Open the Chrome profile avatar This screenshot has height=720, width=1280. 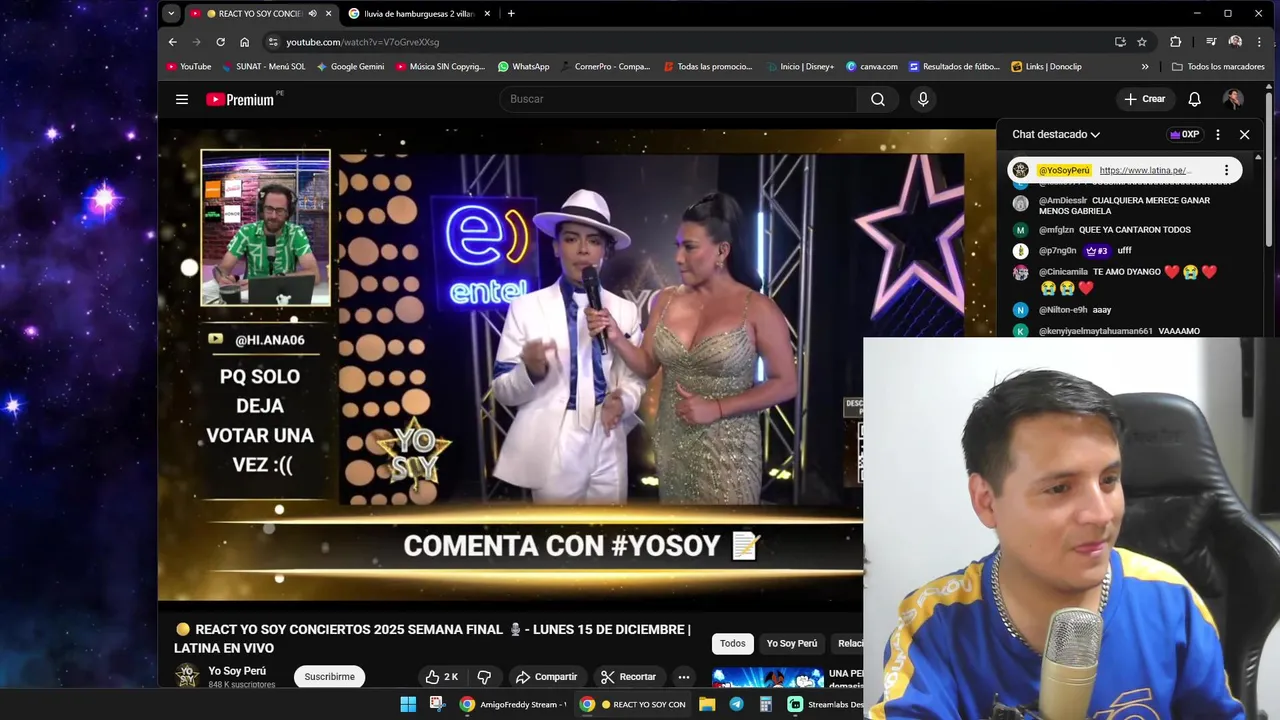(x=1235, y=42)
